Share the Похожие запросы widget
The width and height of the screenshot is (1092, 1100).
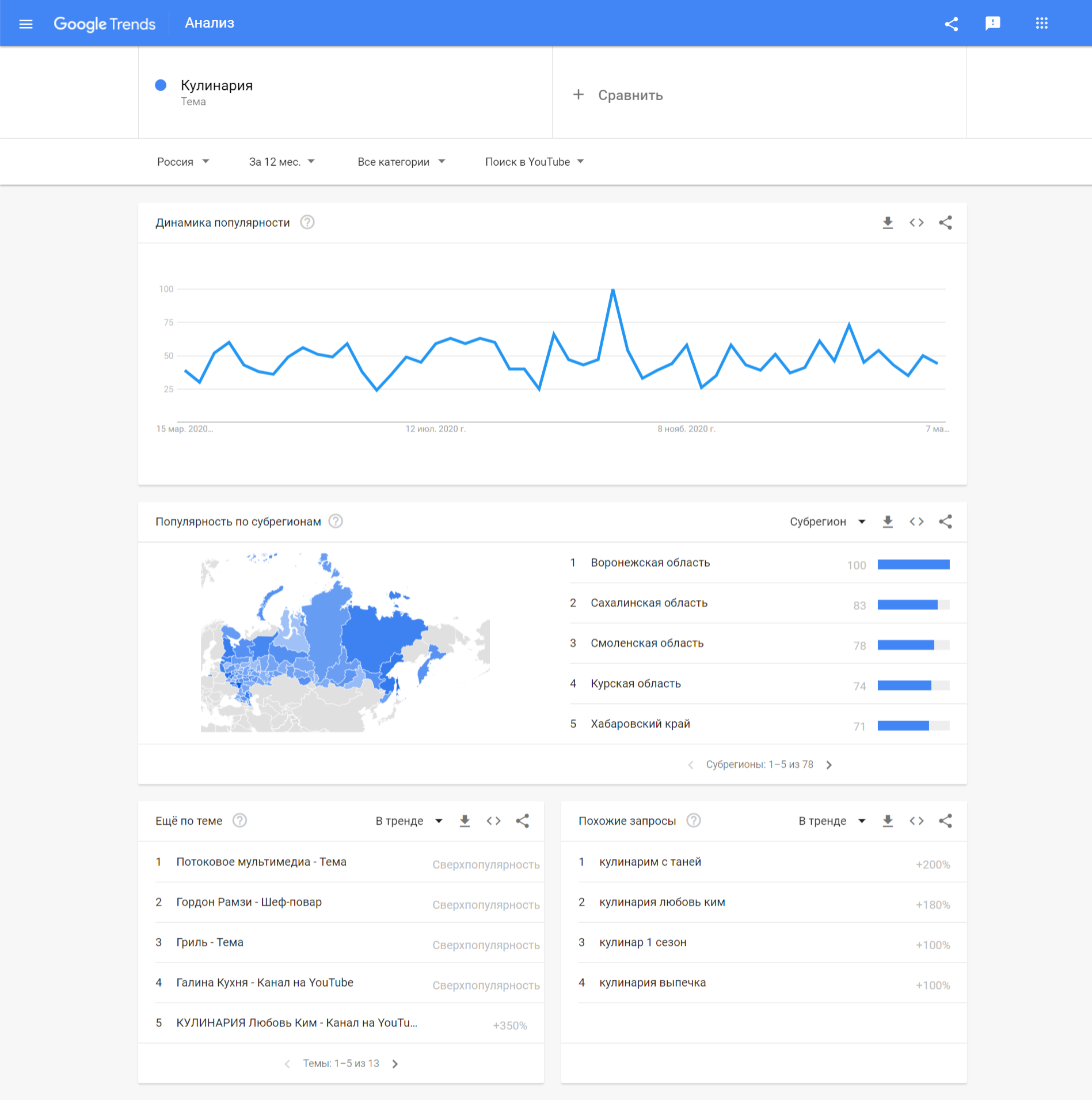tap(945, 821)
